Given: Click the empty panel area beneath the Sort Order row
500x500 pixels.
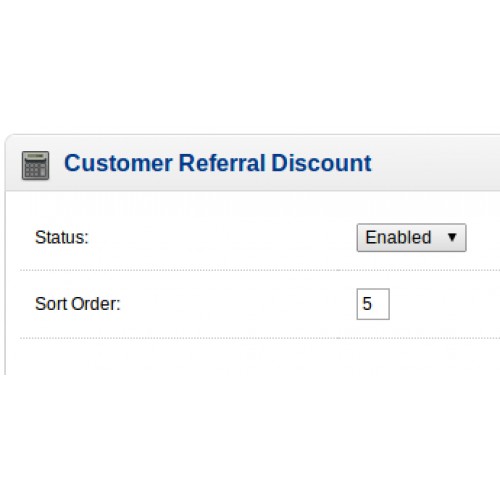Looking at the screenshot, I should [253, 357].
